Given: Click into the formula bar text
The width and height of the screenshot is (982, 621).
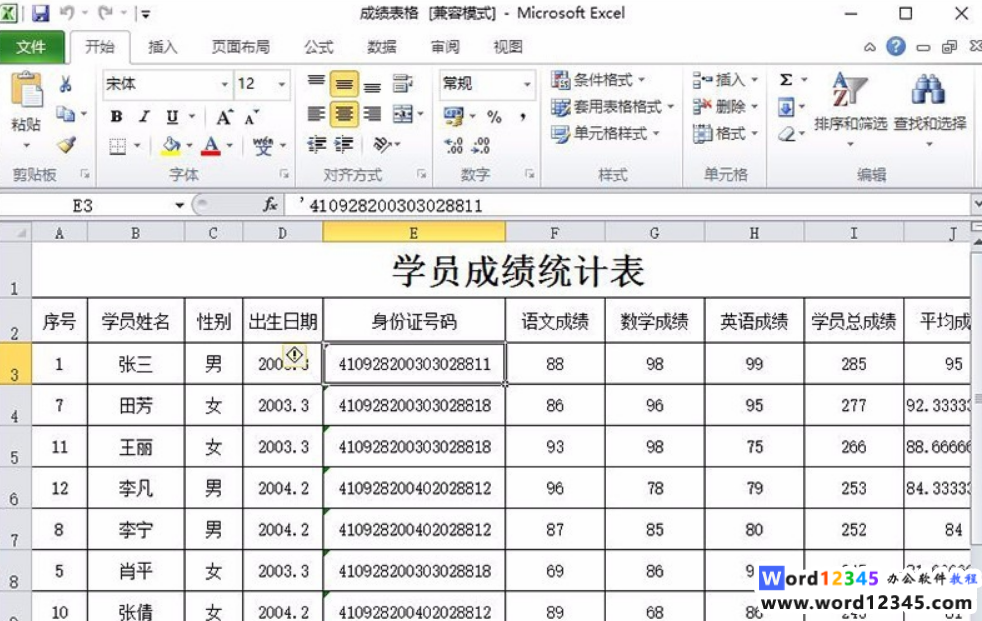Looking at the screenshot, I should (628, 205).
